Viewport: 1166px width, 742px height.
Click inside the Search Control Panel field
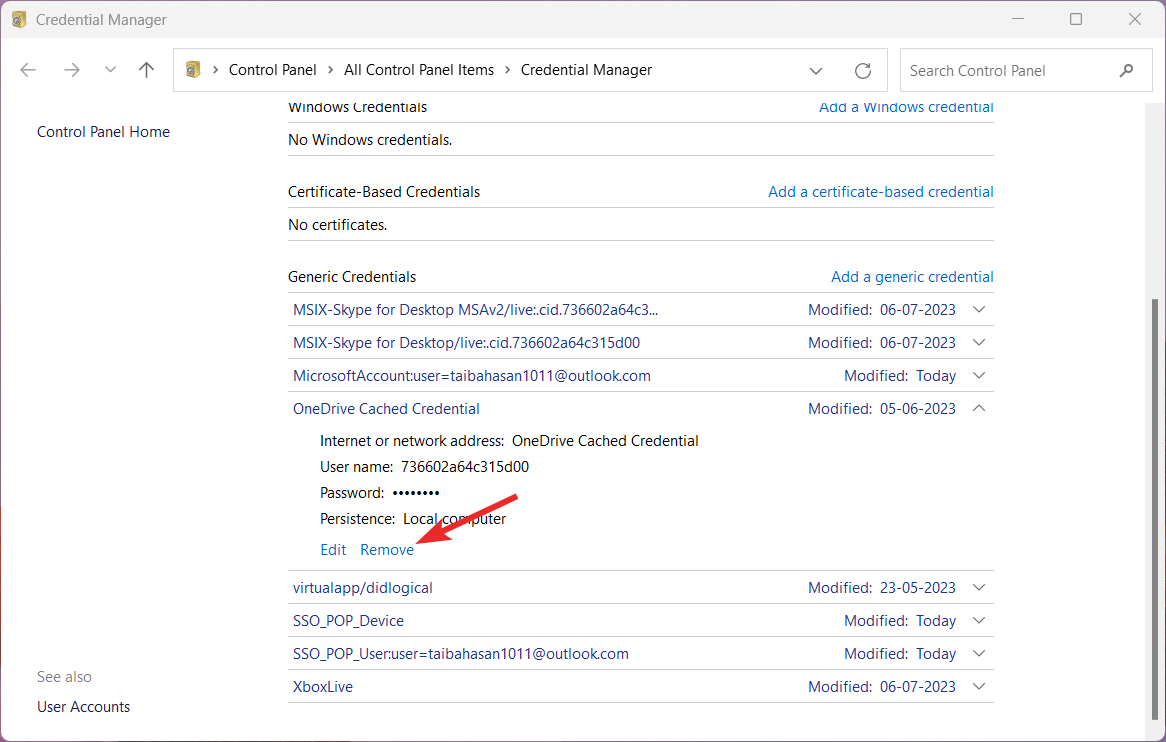(1000, 70)
